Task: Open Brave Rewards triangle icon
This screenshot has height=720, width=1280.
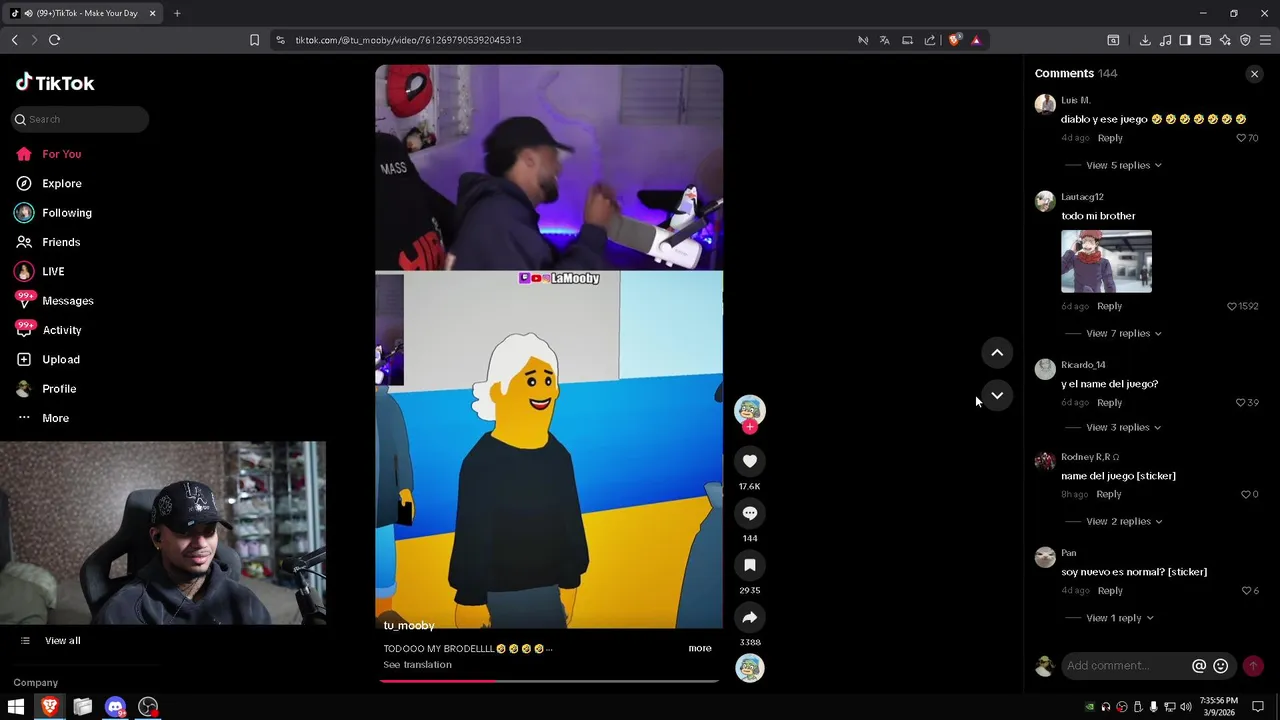Action: [976, 40]
